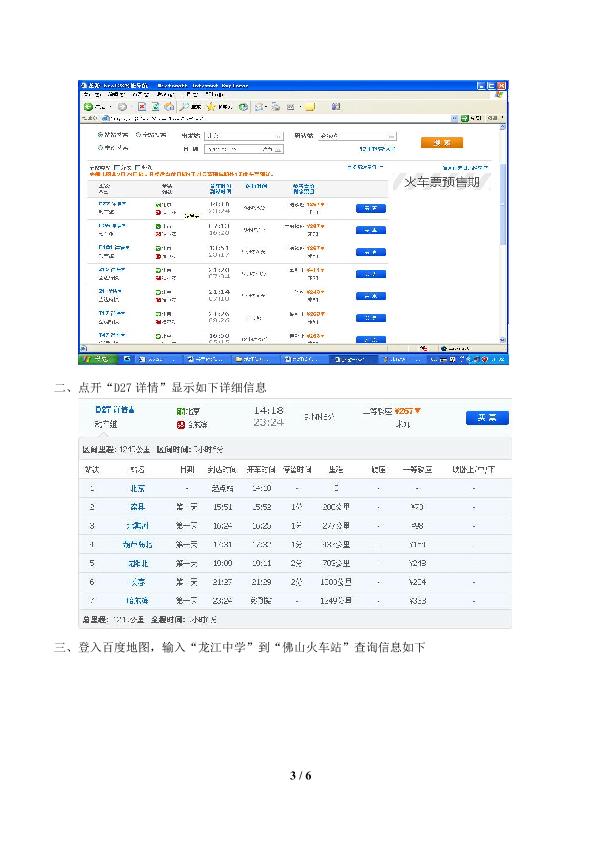Click the browser page vertical scrollbar
The height and width of the screenshot is (842, 595).
coord(503,234)
